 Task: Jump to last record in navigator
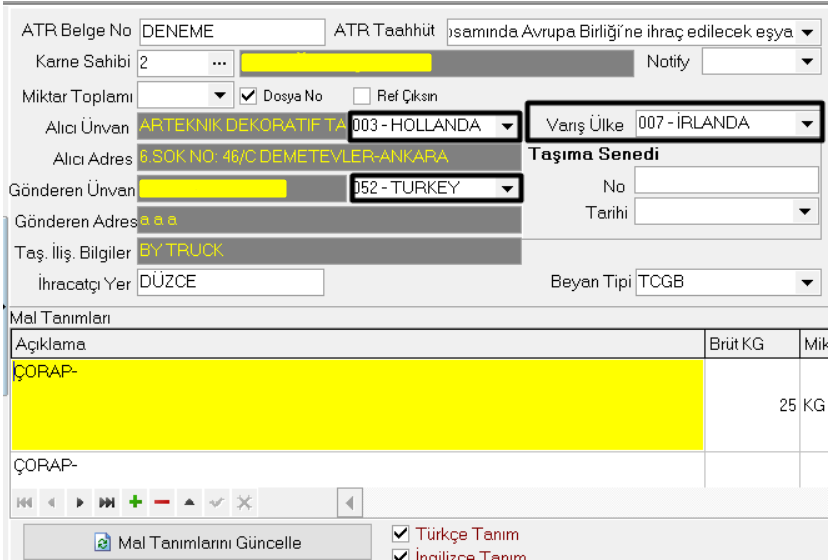click(107, 502)
